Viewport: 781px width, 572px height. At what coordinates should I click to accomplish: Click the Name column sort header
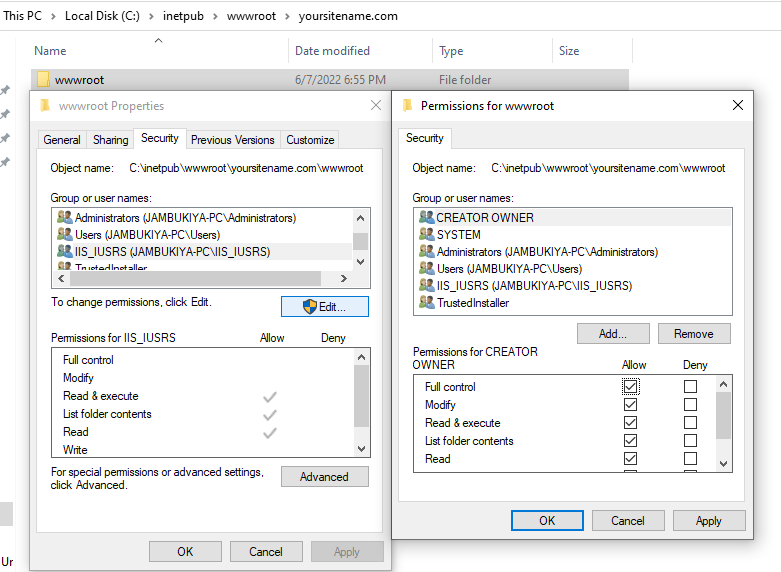coord(50,51)
